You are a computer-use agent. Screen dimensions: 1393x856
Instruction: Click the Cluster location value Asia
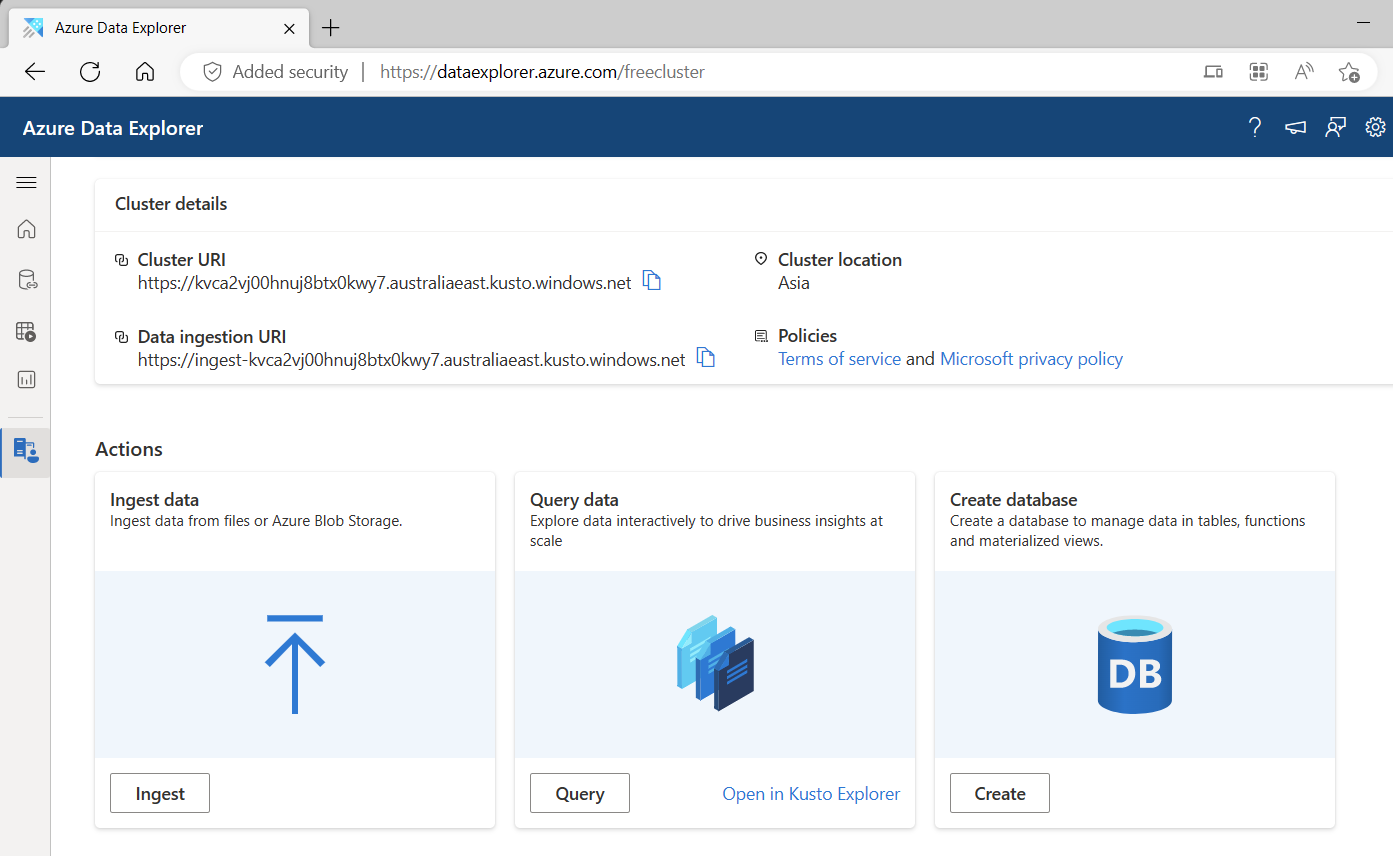[794, 283]
